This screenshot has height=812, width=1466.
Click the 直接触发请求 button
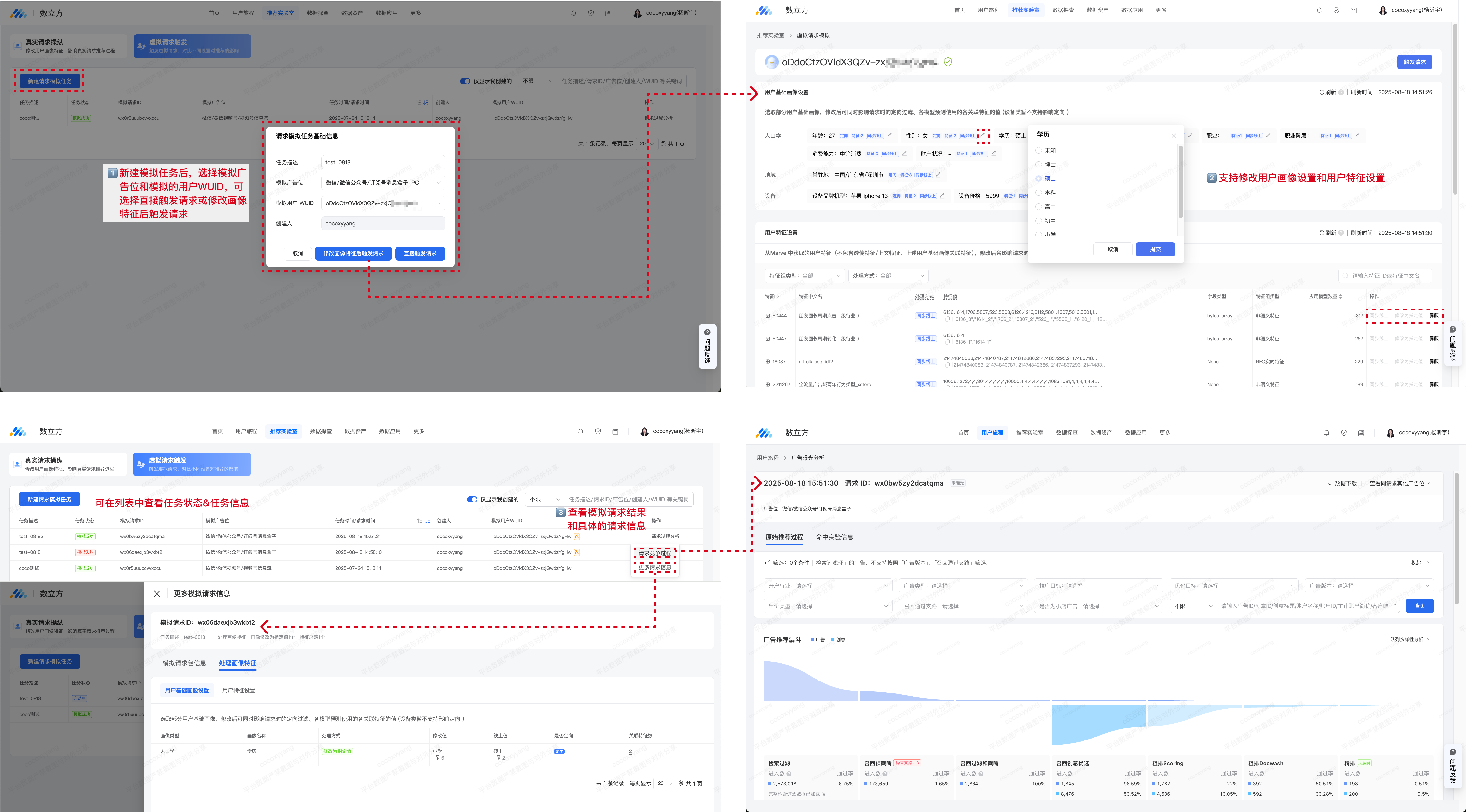tap(420, 254)
